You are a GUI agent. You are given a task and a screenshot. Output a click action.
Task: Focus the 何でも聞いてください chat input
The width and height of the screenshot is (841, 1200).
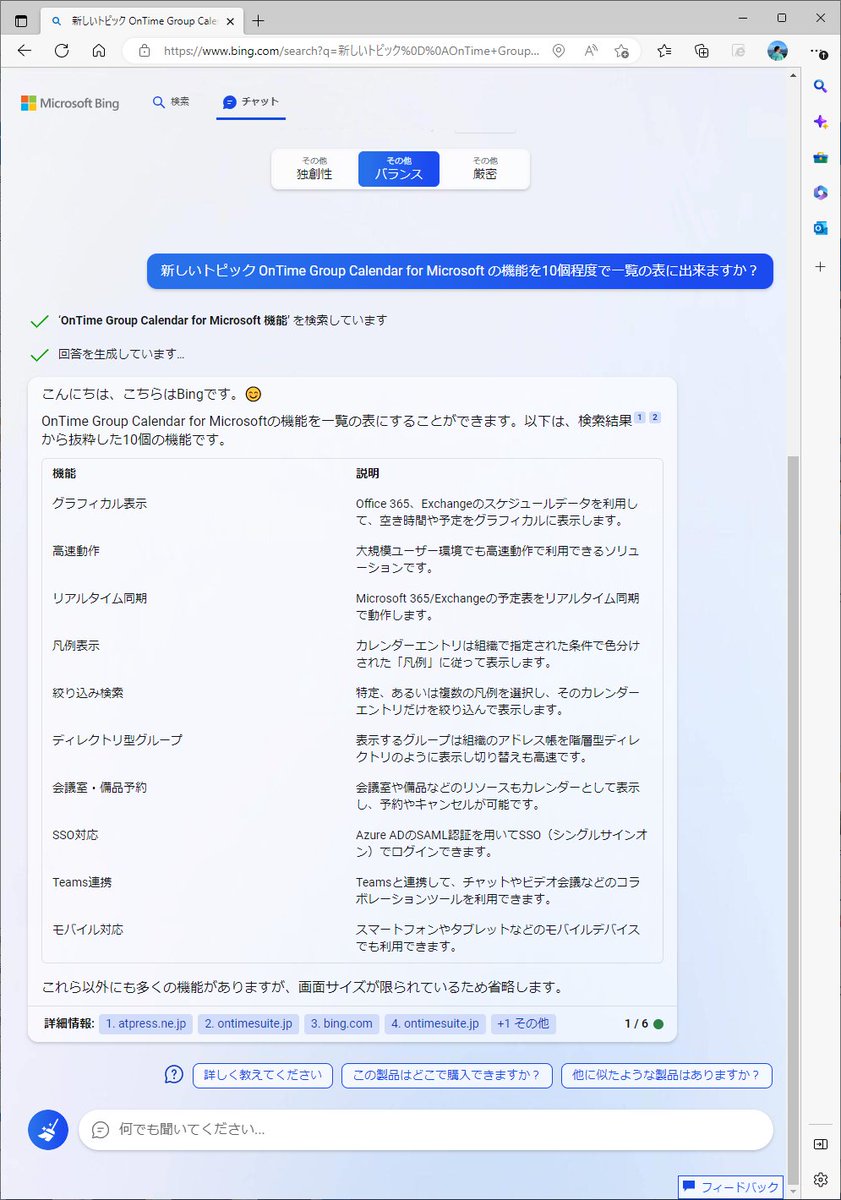[426, 1129]
